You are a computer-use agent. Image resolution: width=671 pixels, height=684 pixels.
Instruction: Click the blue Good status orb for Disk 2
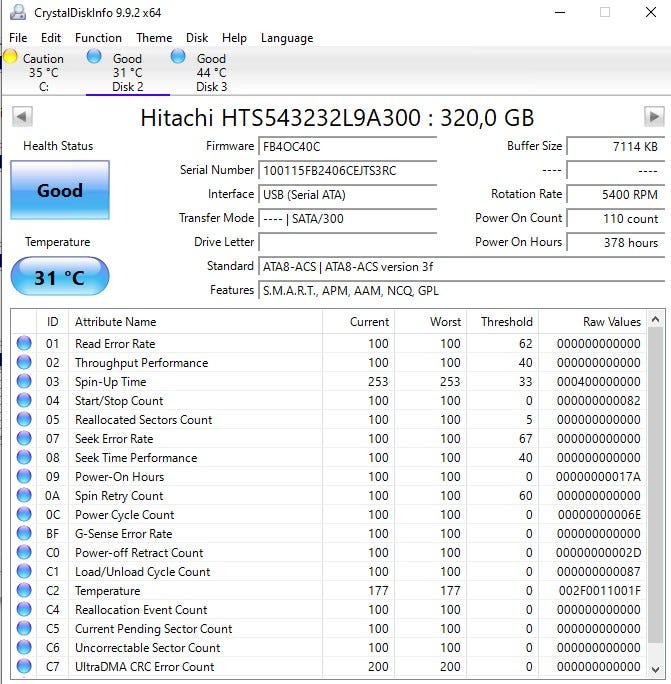(x=94, y=57)
